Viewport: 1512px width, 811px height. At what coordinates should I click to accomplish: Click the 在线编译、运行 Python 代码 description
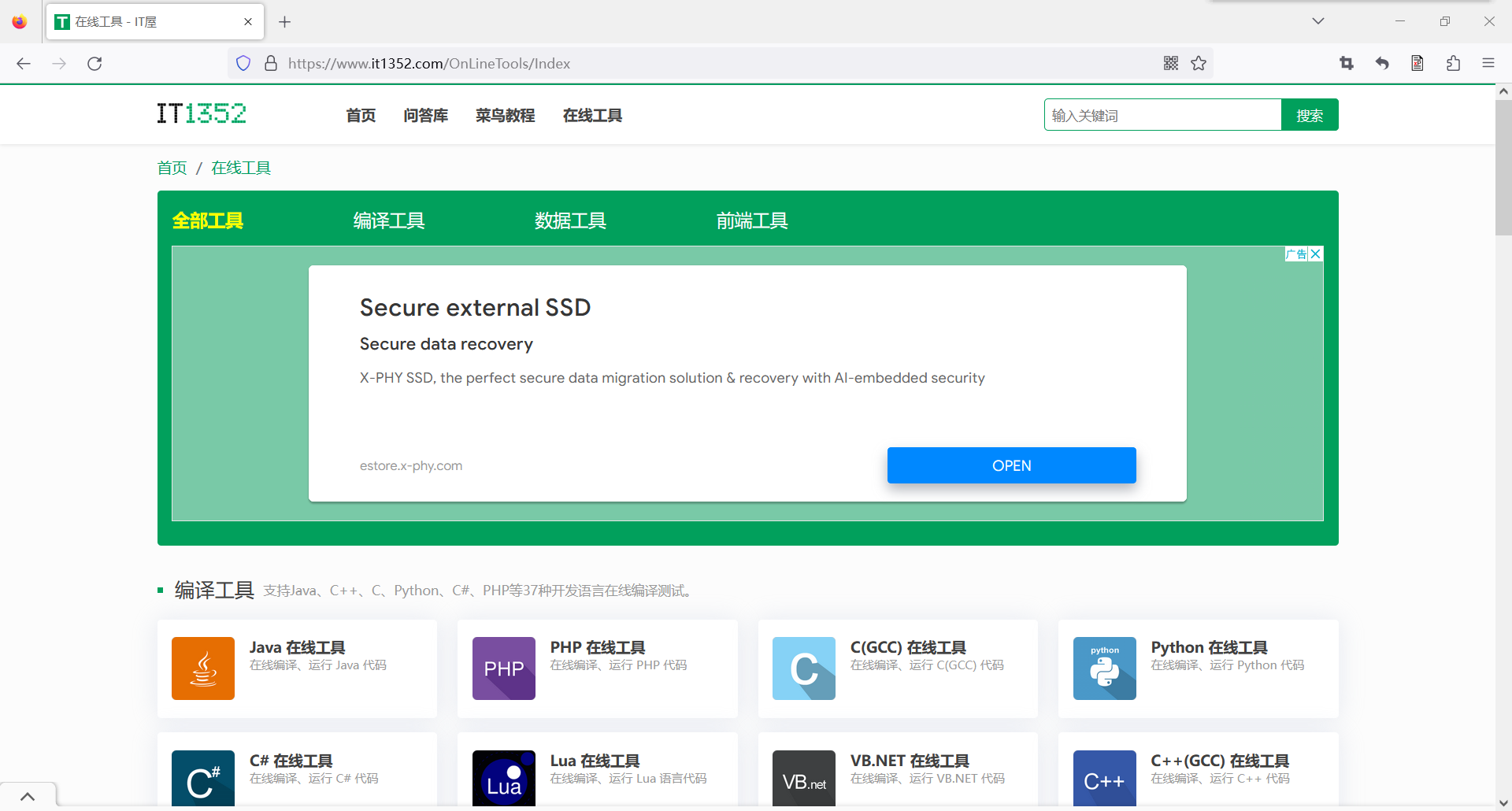tap(1228, 665)
